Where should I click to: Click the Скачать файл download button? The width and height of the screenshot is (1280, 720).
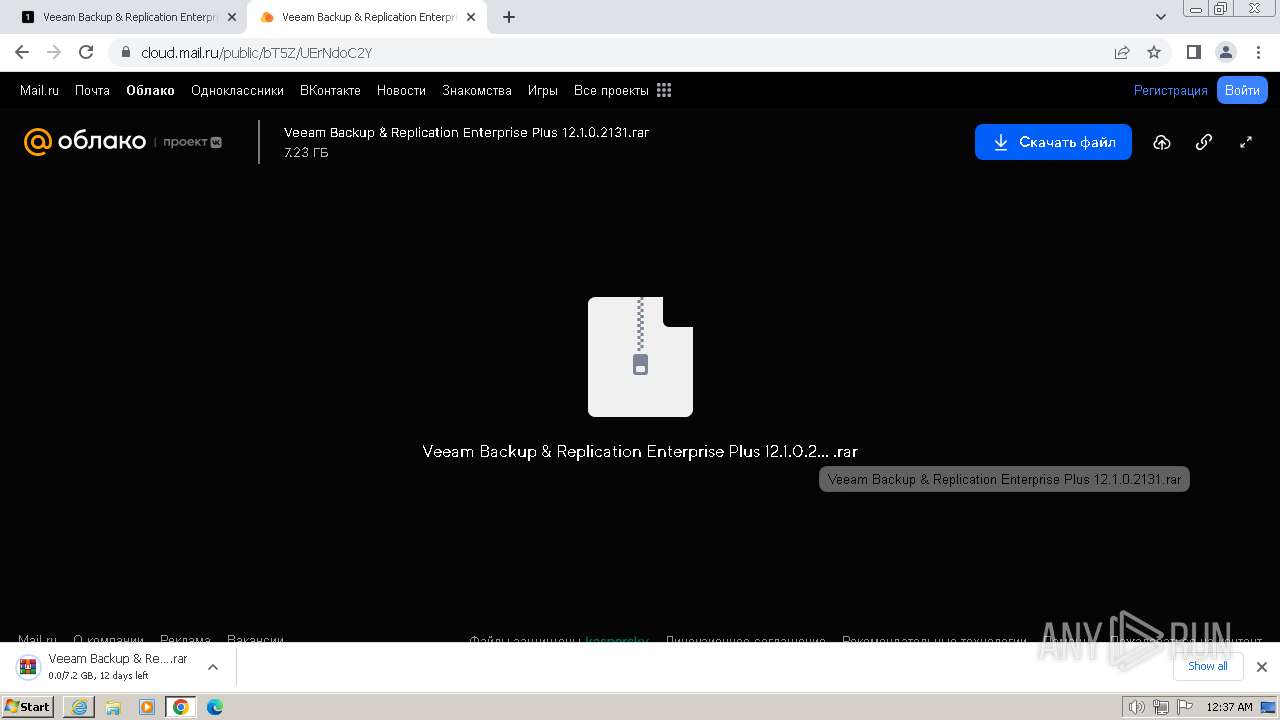click(1053, 142)
